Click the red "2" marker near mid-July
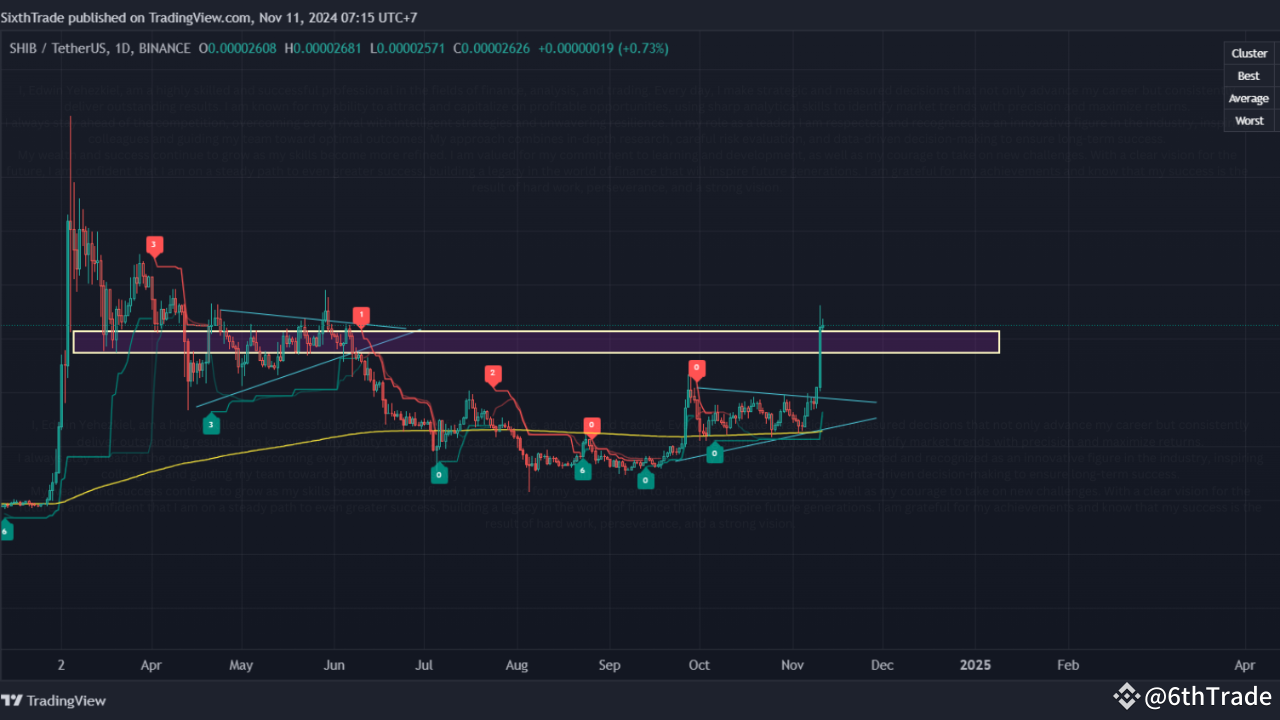Viewport: 1280px width, 720px height. pyautogui.click(x=492, y=374)
